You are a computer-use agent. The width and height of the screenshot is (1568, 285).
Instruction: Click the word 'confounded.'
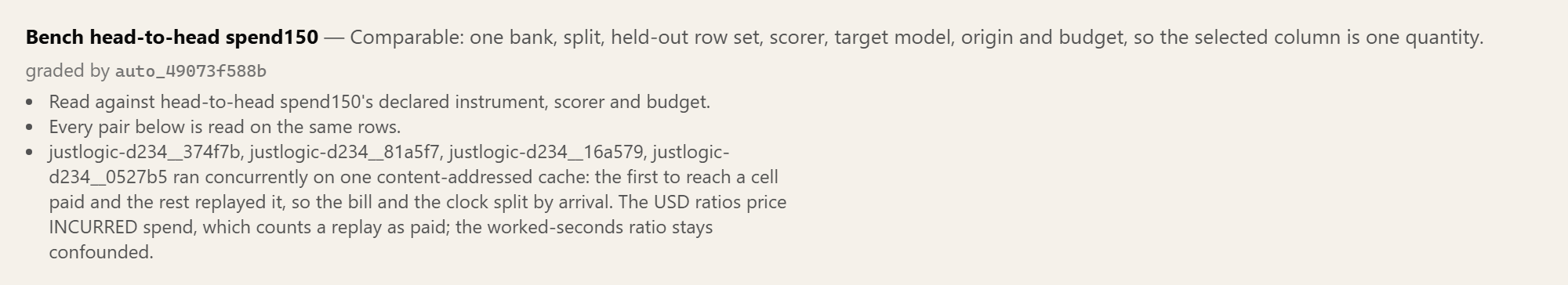point(101,252)
